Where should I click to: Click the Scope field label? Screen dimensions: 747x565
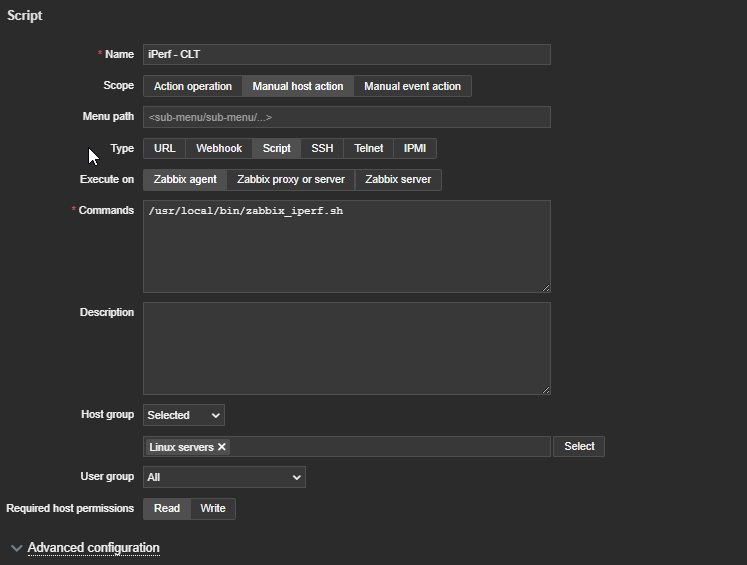point(119,85)
